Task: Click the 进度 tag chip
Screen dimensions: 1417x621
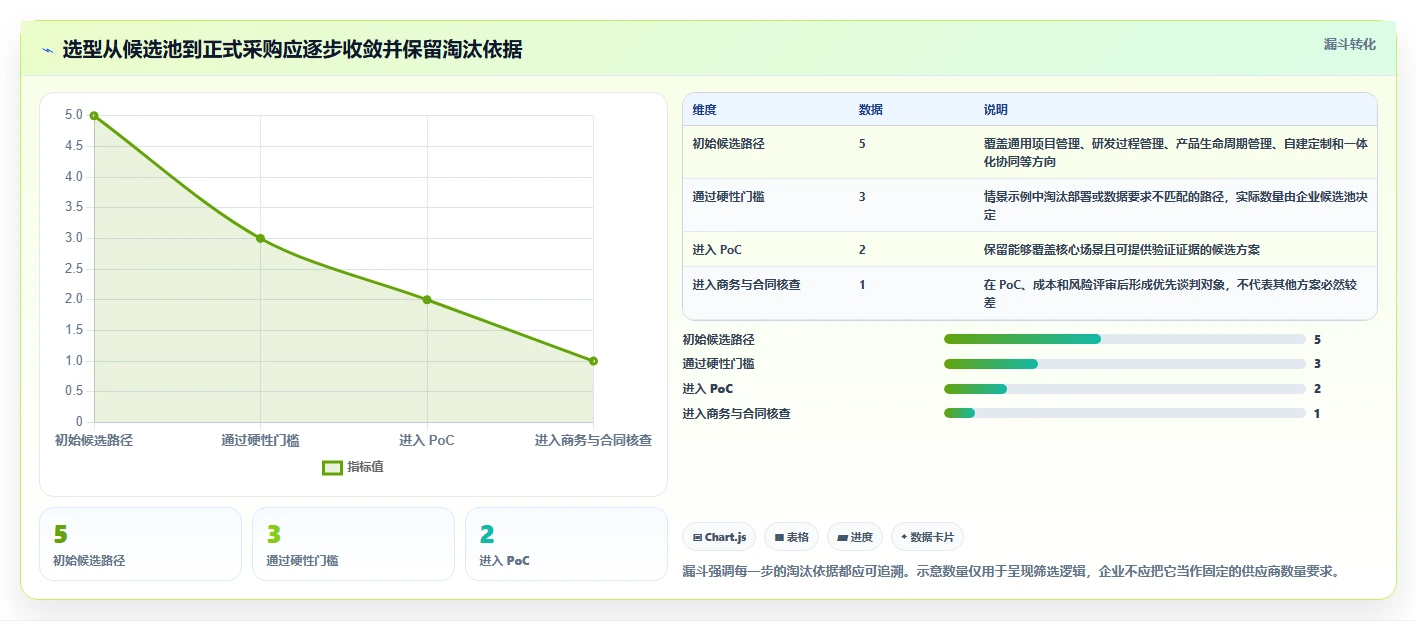Action: (x=855, y=537)
